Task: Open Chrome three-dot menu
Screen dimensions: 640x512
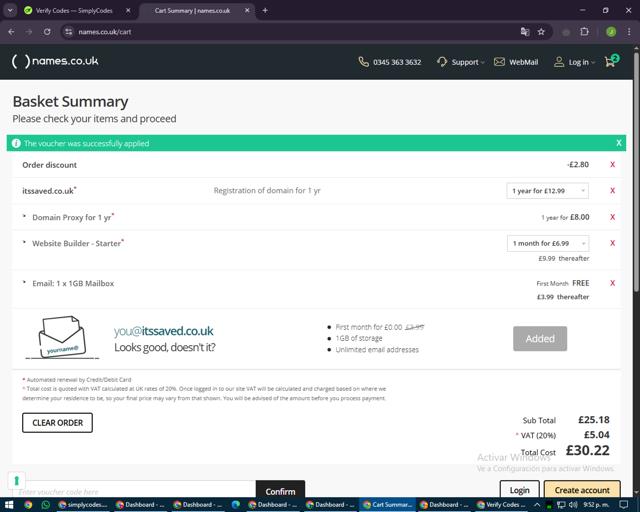Action: point(629,31)
